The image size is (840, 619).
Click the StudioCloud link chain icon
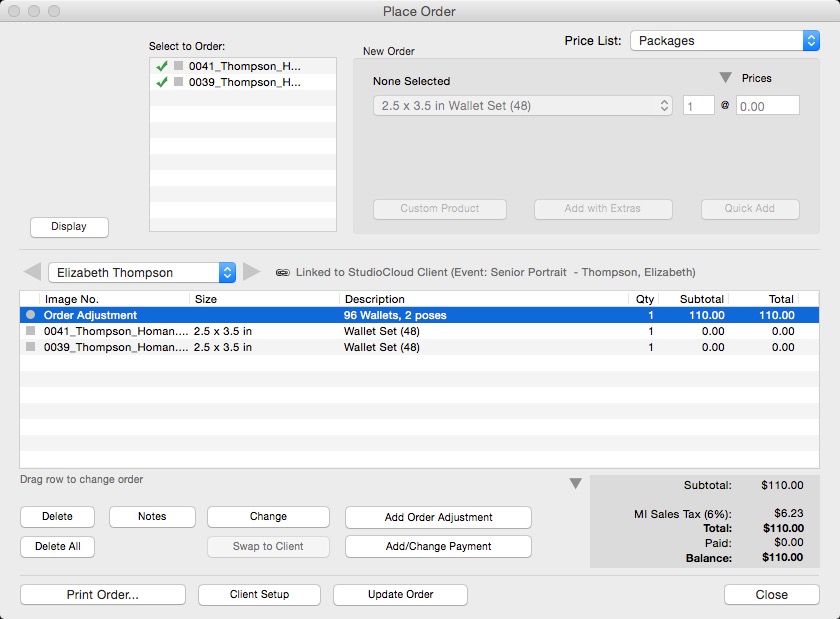pos(283,273)
